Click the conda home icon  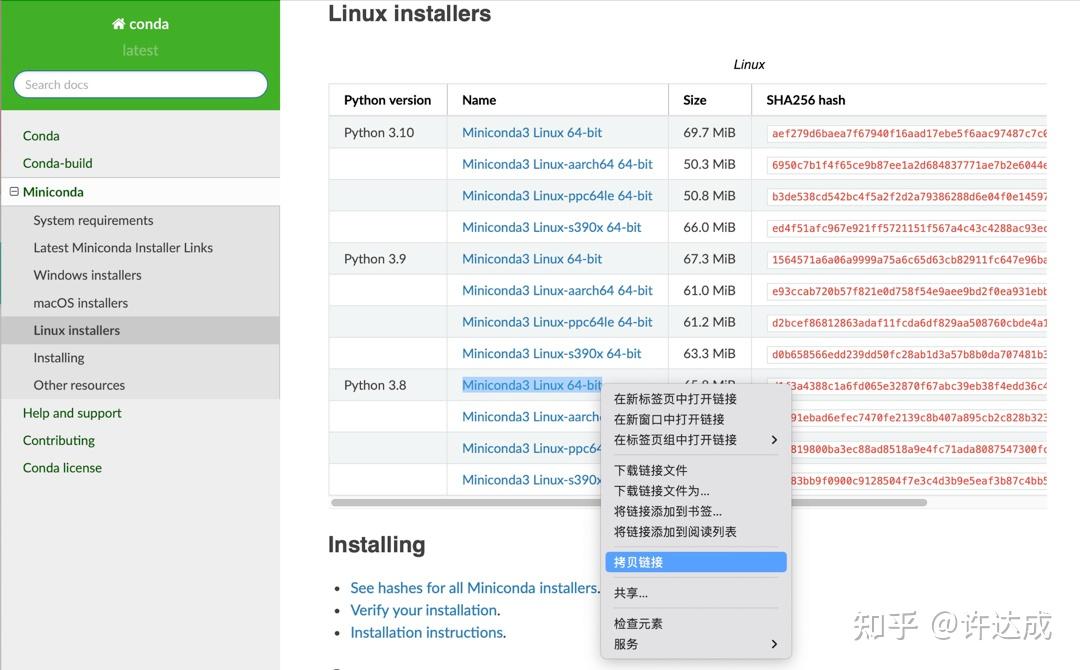click(x=118, y=24)
